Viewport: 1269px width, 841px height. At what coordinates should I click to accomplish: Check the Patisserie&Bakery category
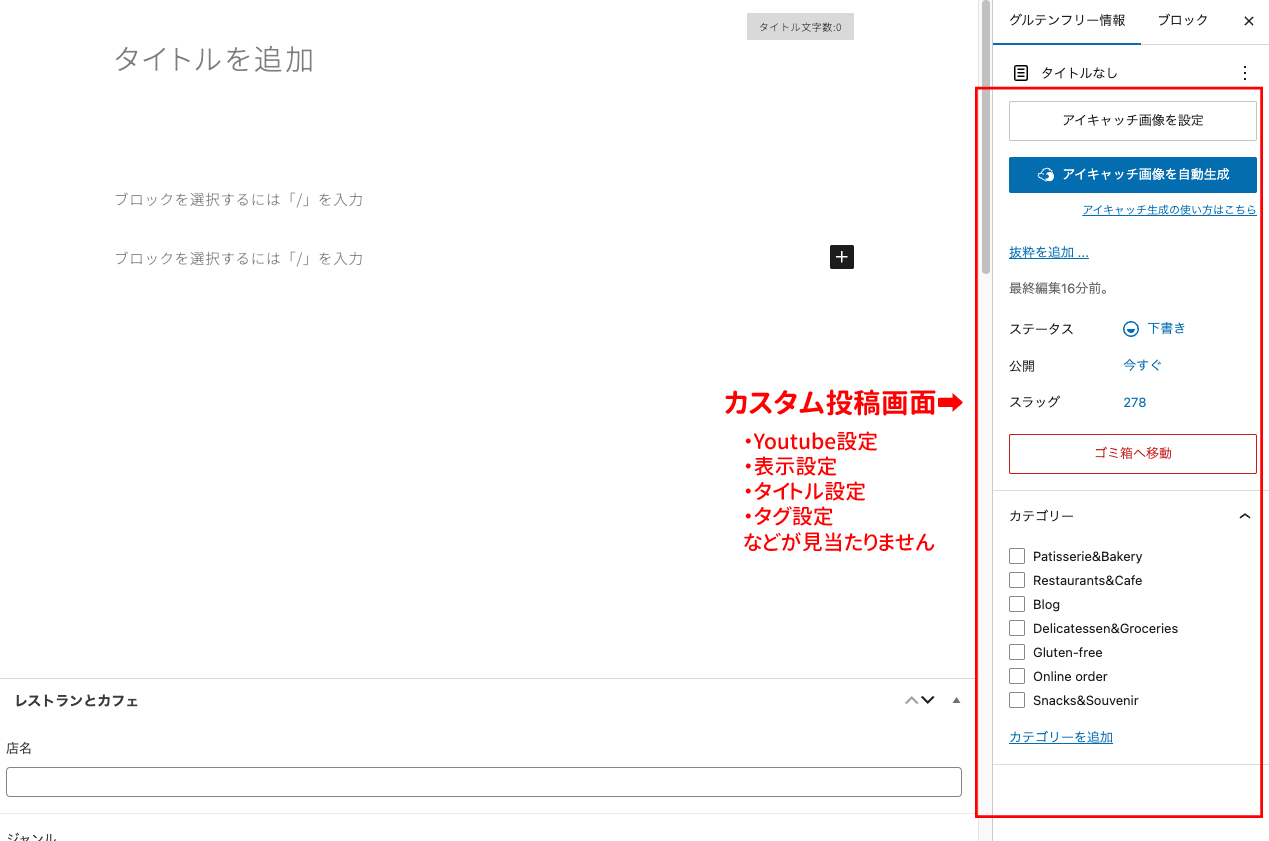1017,556
